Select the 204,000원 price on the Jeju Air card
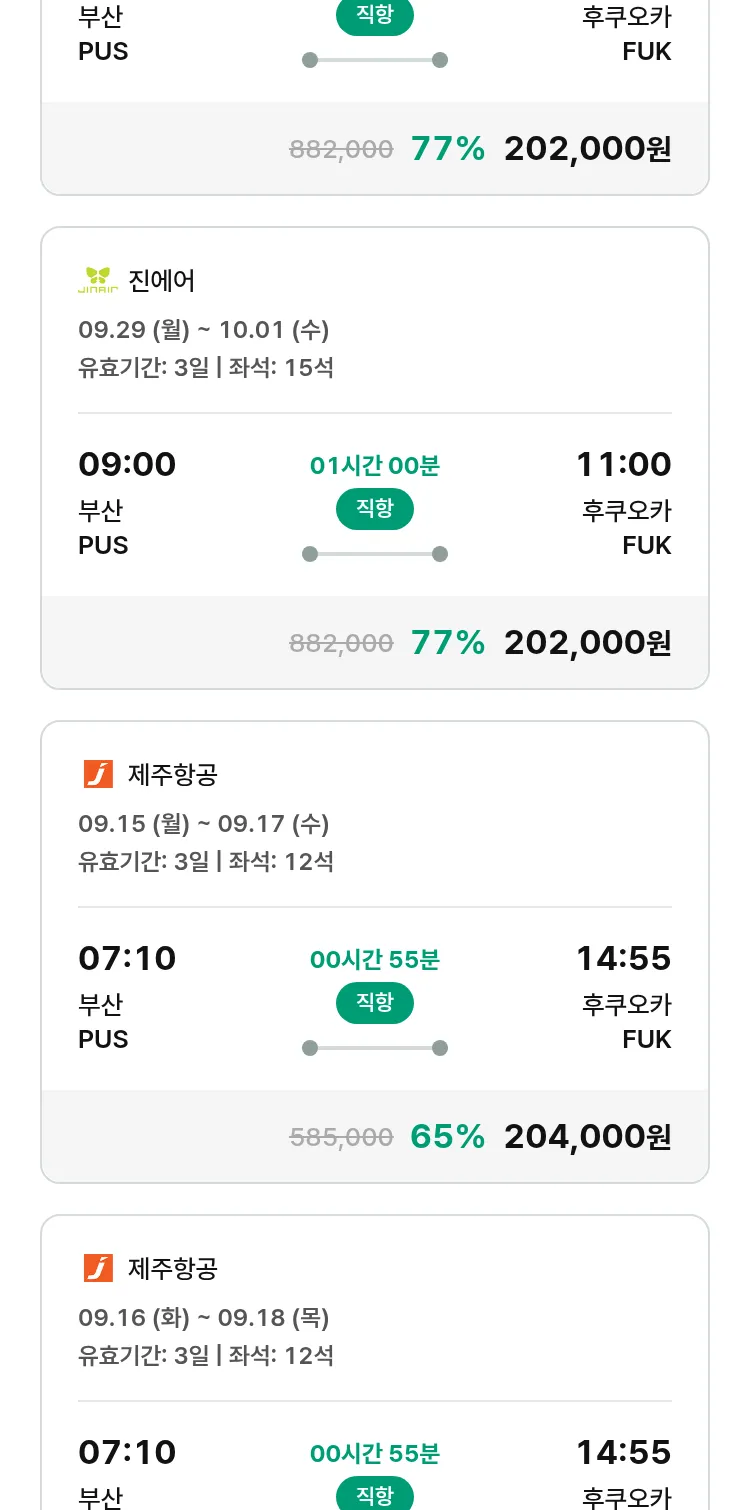Image resolution: width=750 pixels, height=1510 pixels. point(587,1136)
